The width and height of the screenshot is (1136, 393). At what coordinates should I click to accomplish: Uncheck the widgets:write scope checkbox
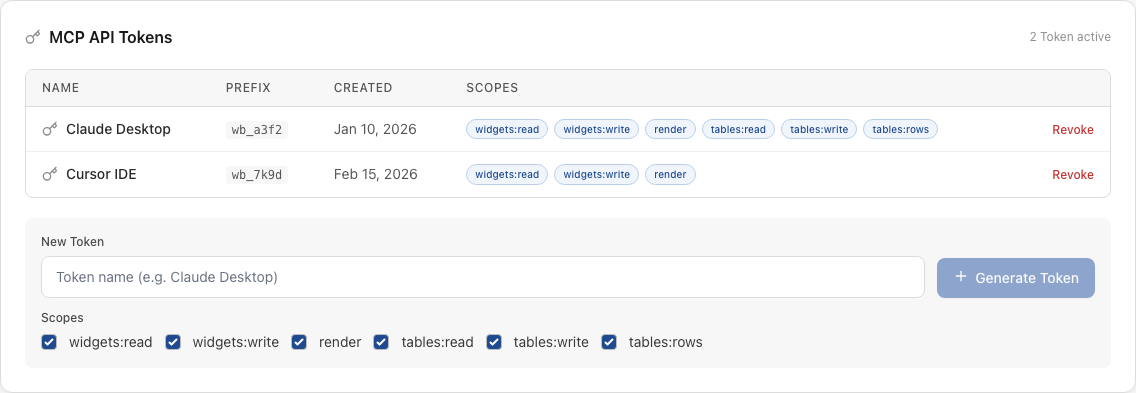(172, 342)
